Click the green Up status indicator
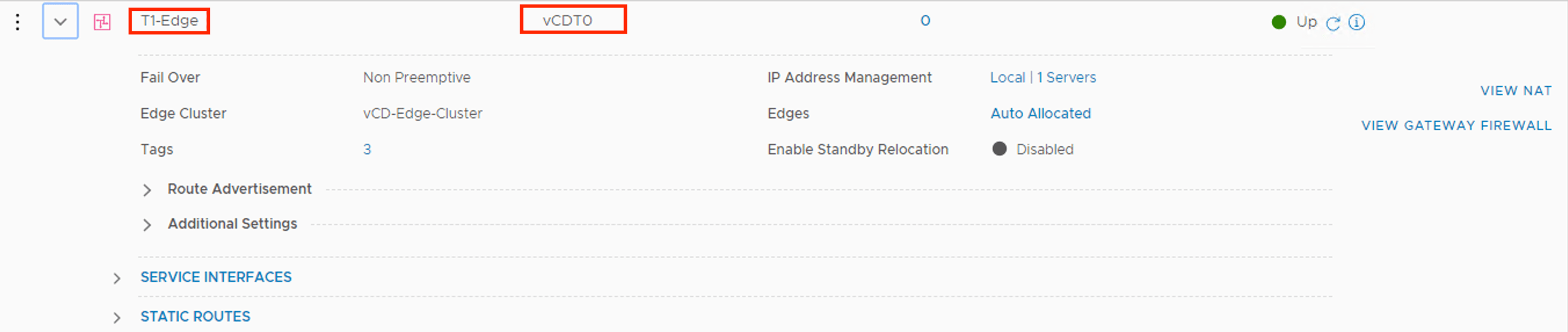 tap(1279, 23)
